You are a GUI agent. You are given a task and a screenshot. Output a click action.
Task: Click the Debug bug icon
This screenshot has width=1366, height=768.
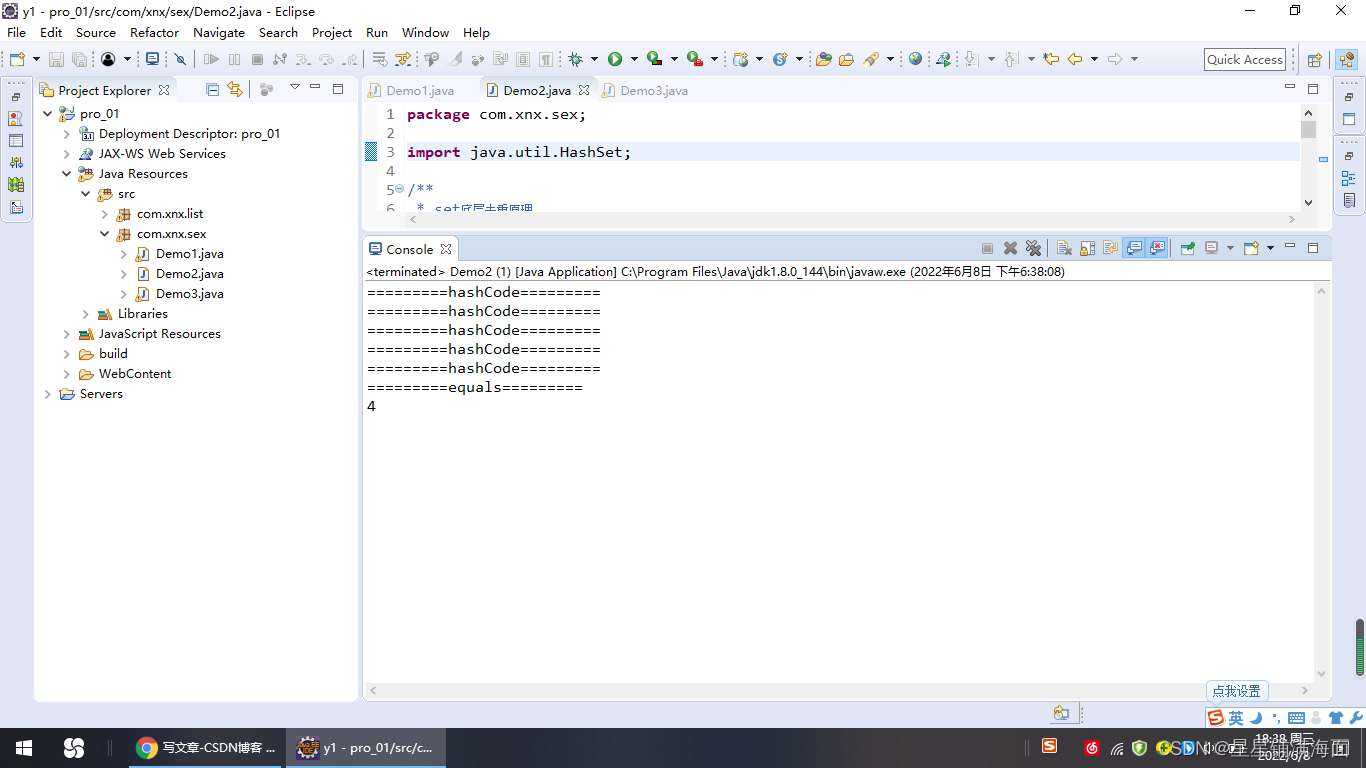[575, 59]
